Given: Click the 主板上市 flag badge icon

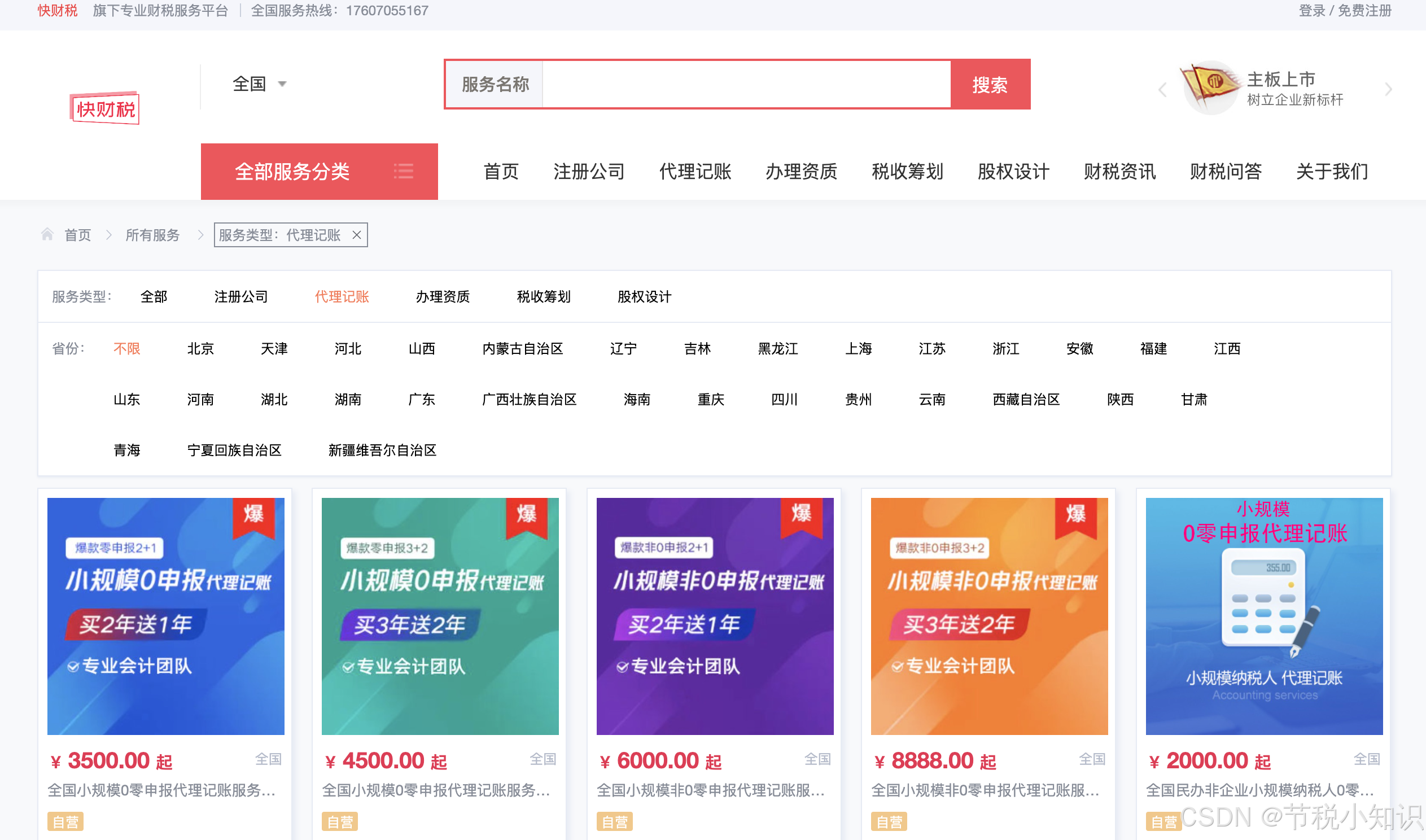Looking at the screenshot, I should (1210, 88).
